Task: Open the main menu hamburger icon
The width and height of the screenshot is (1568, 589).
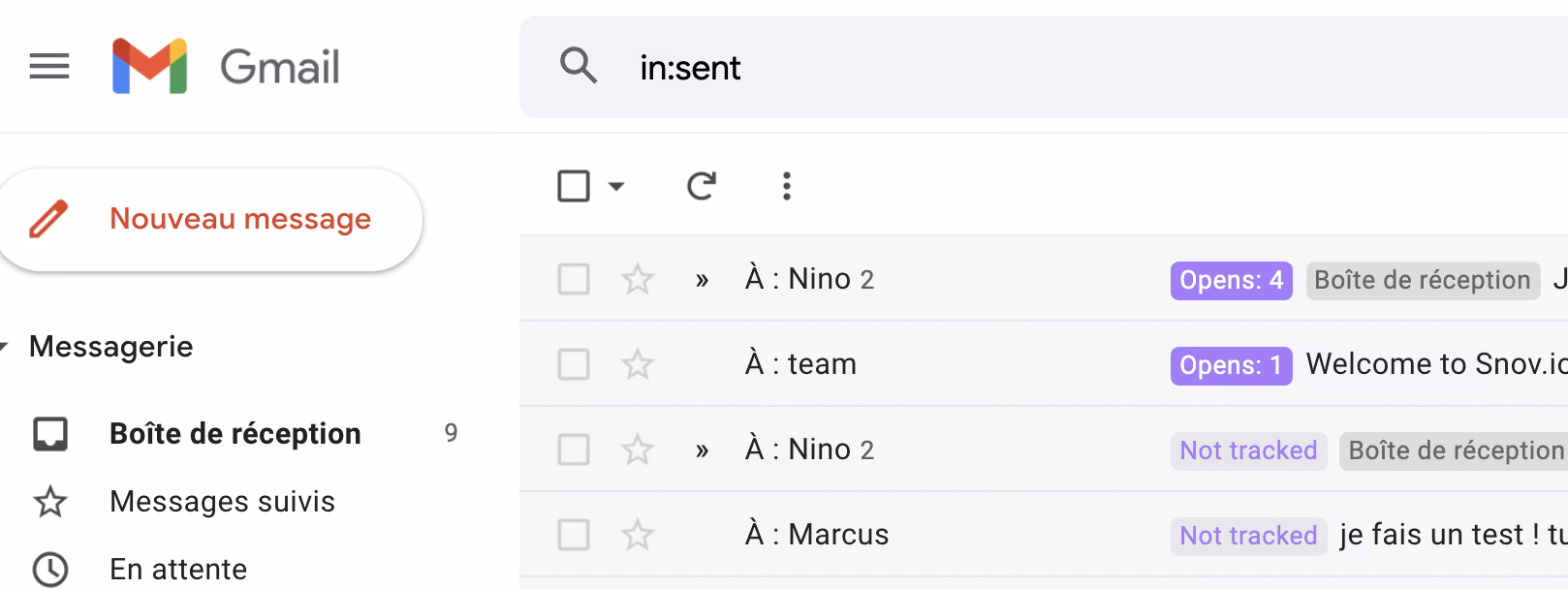Action: pyautogui.click(x=49, y=67)
